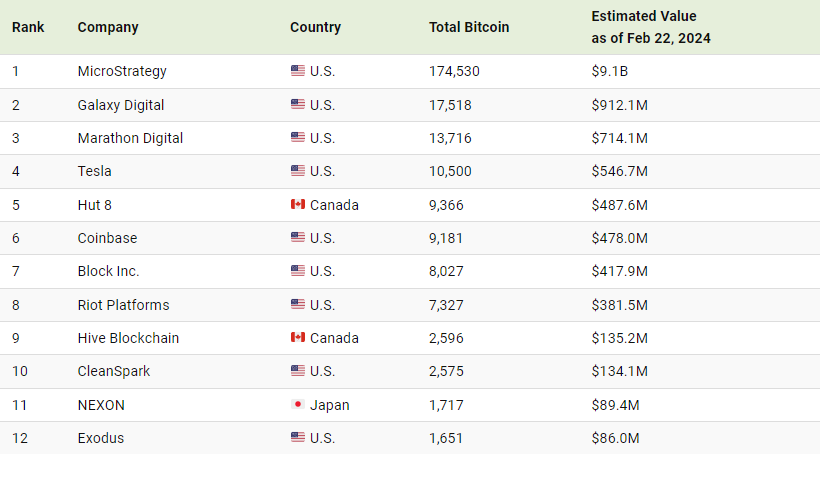Viewport: 822px width, 489px height.
Task: Click the Japan flag in NEXON row
Action: (x=297, y=405)
